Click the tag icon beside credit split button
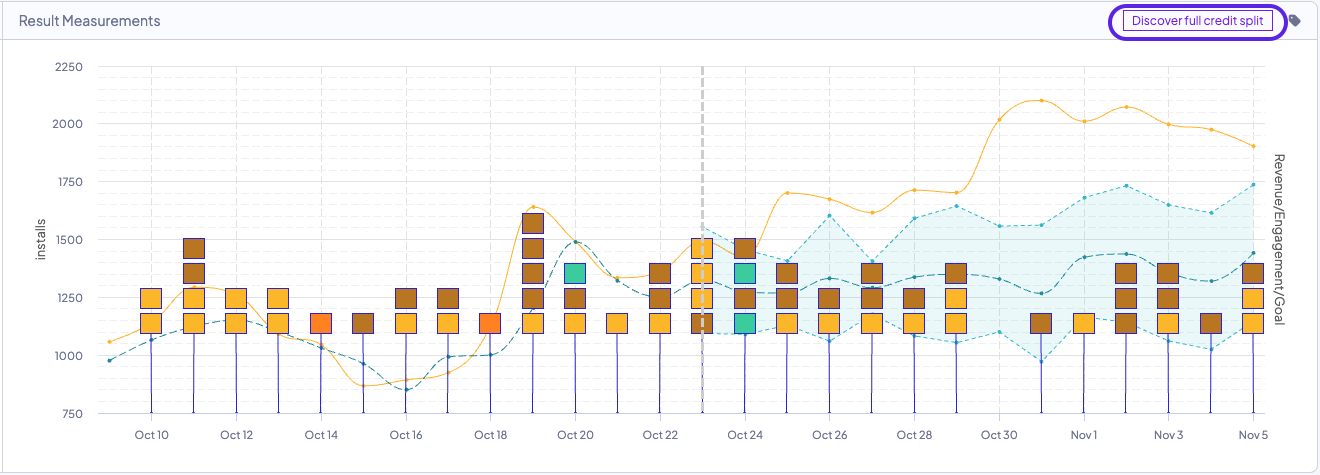The image size is (1320, 475). click(x=1294, y=21)
